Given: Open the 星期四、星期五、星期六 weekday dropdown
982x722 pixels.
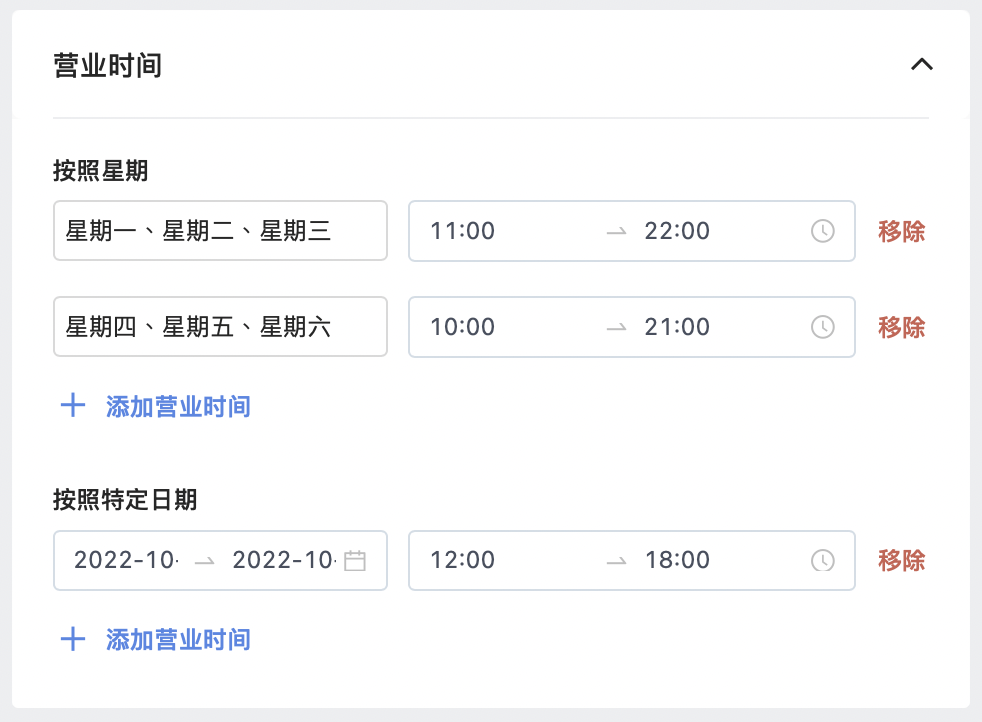Looking at the screenshot, I should tap(220, 327).
